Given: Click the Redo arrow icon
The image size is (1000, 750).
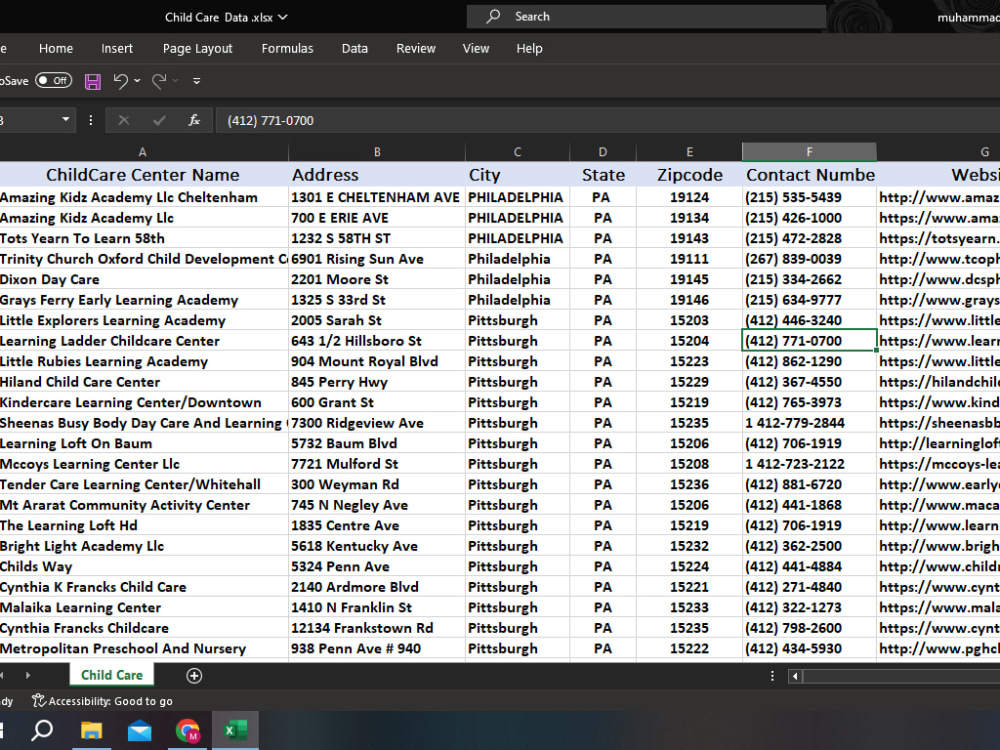Looking at the screenshot, I should (x=159, y=81).
